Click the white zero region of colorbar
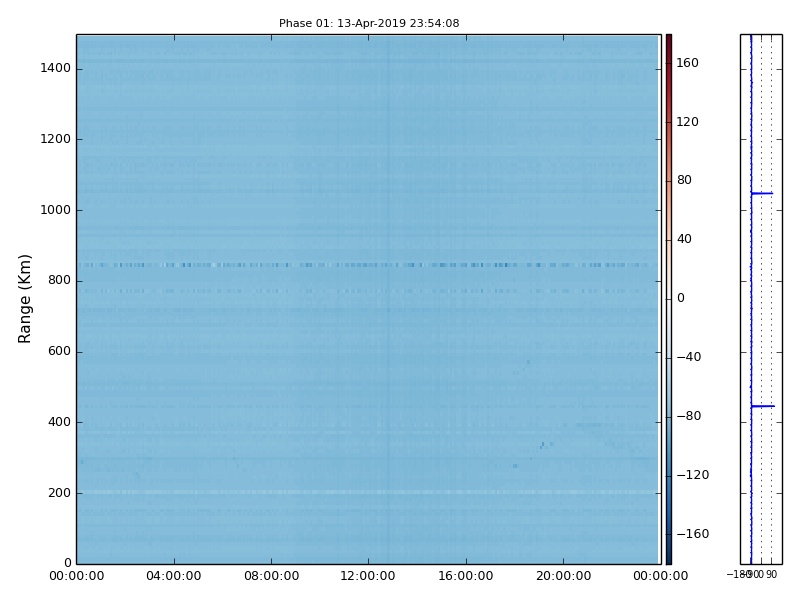The image size is (800, 600). pos(668,298)
